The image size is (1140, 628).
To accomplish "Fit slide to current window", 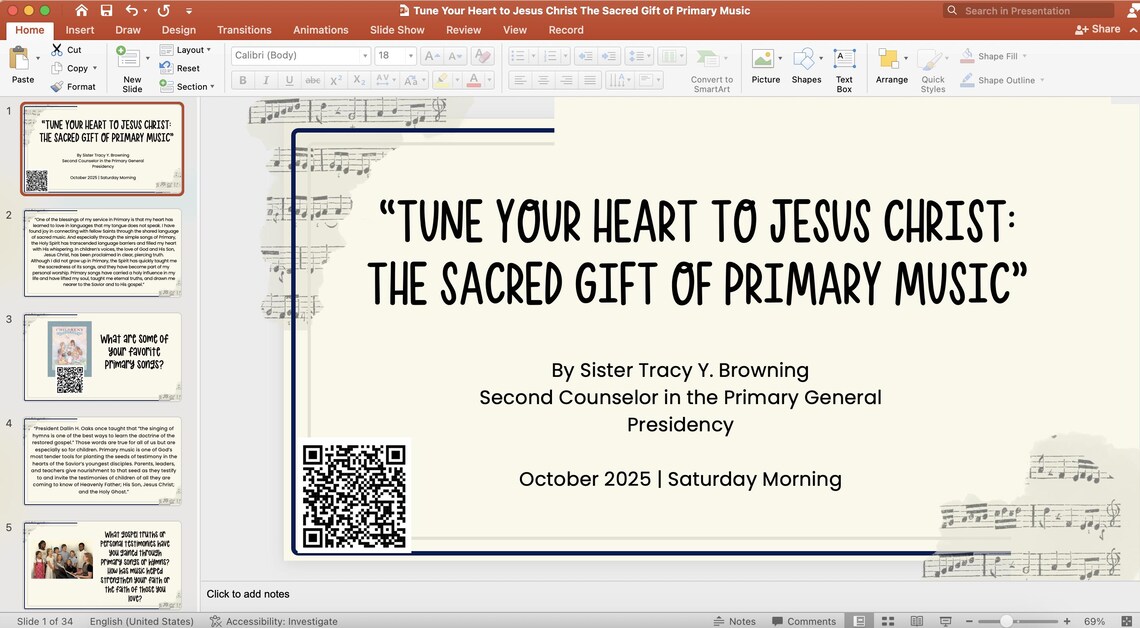I will click(1127, 621).
